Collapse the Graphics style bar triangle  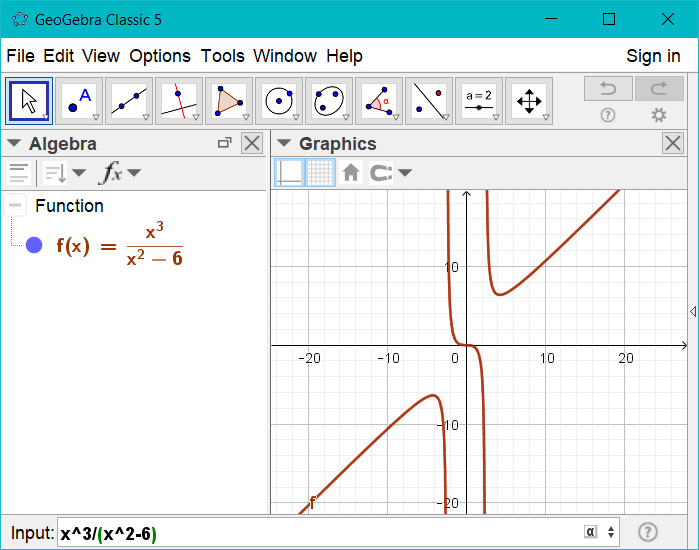[284, 144]
